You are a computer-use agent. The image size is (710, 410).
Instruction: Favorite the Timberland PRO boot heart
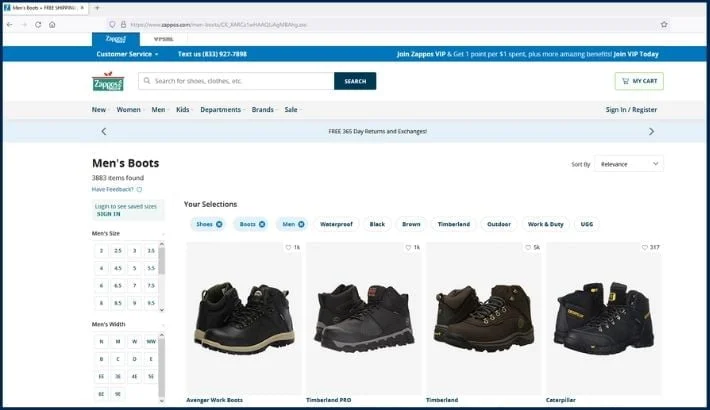[x=408, y=247]
